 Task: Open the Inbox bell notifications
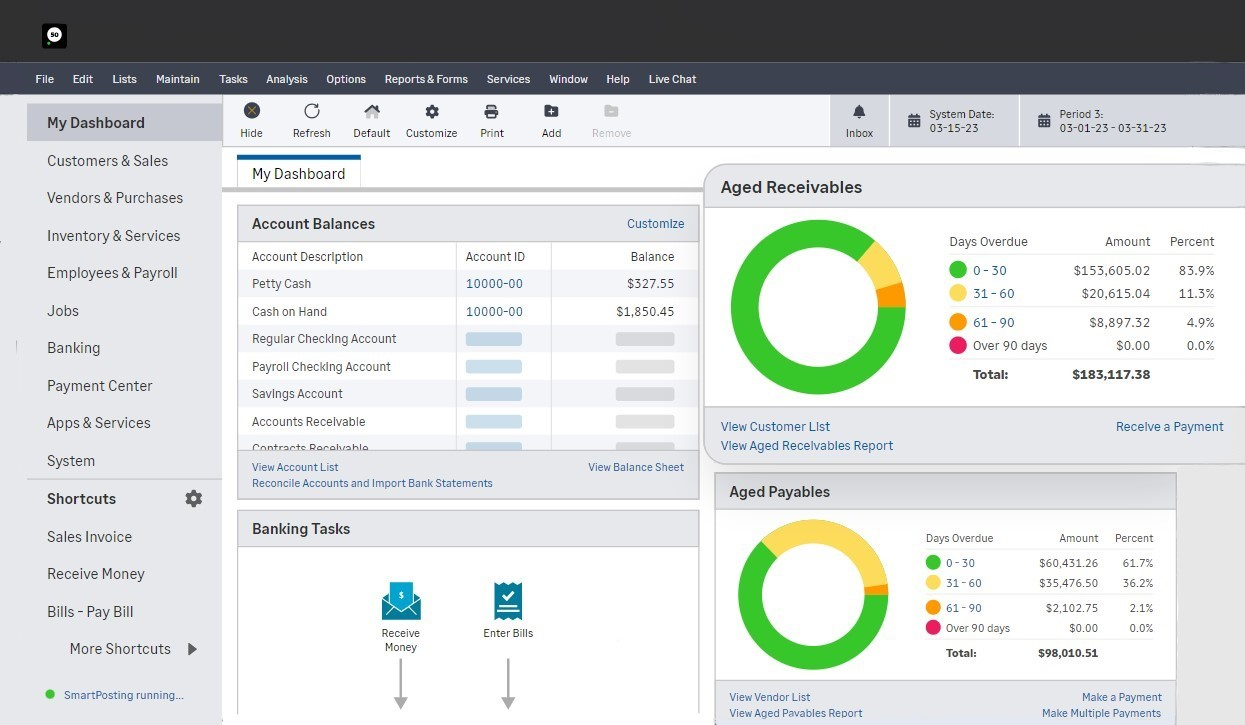859,112
